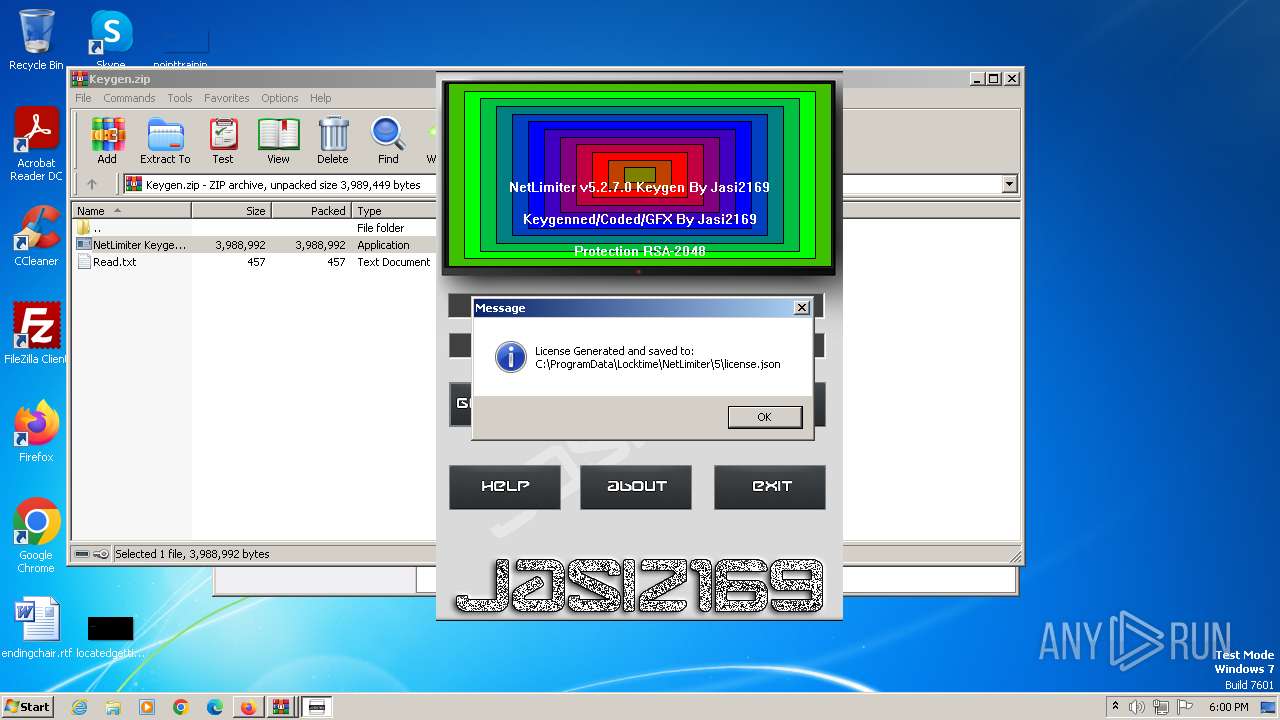
Task: Open Windows Media Player in taskbar
Action: coord(147,707)
